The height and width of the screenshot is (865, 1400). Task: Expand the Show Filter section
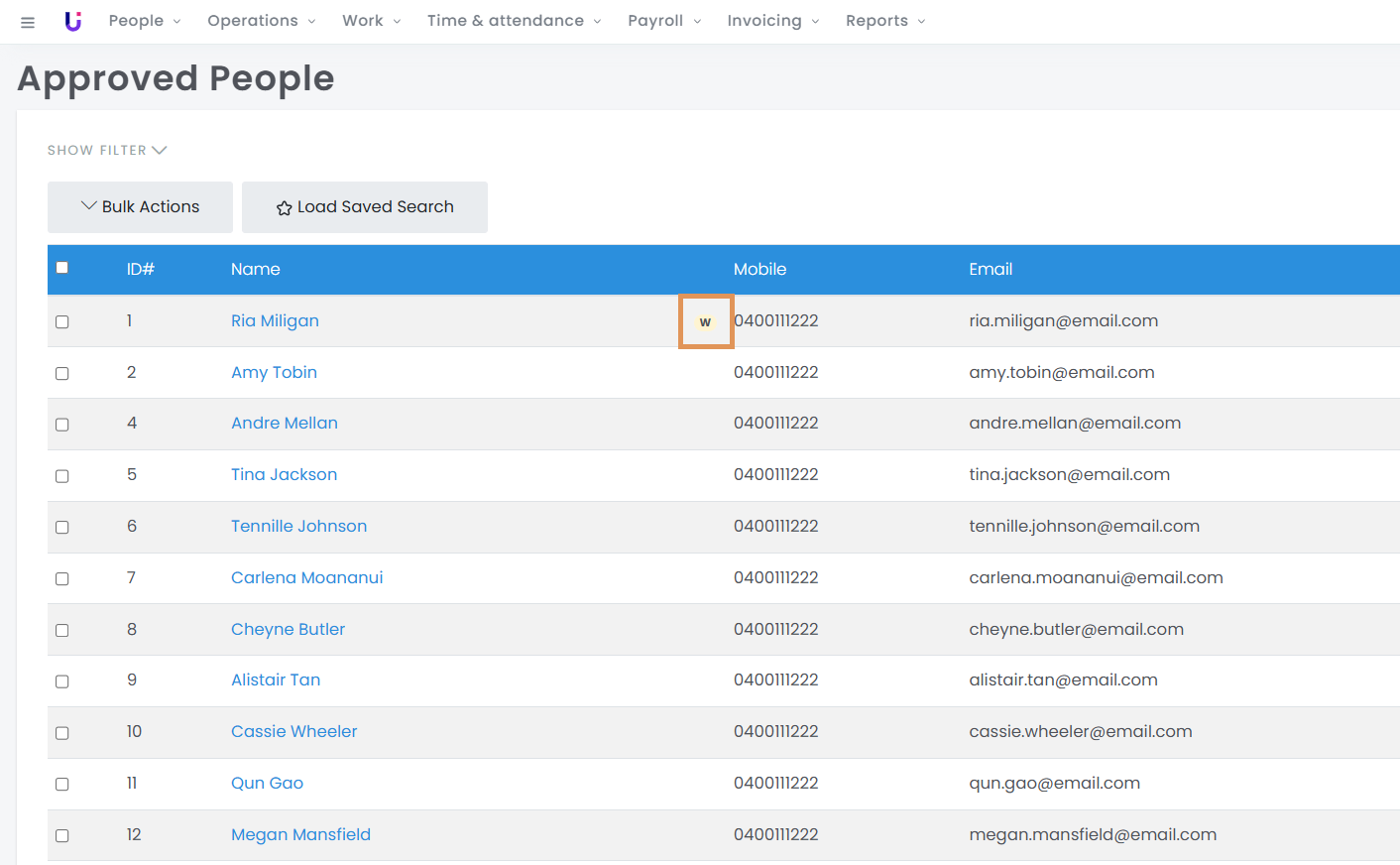coord(107,150)
